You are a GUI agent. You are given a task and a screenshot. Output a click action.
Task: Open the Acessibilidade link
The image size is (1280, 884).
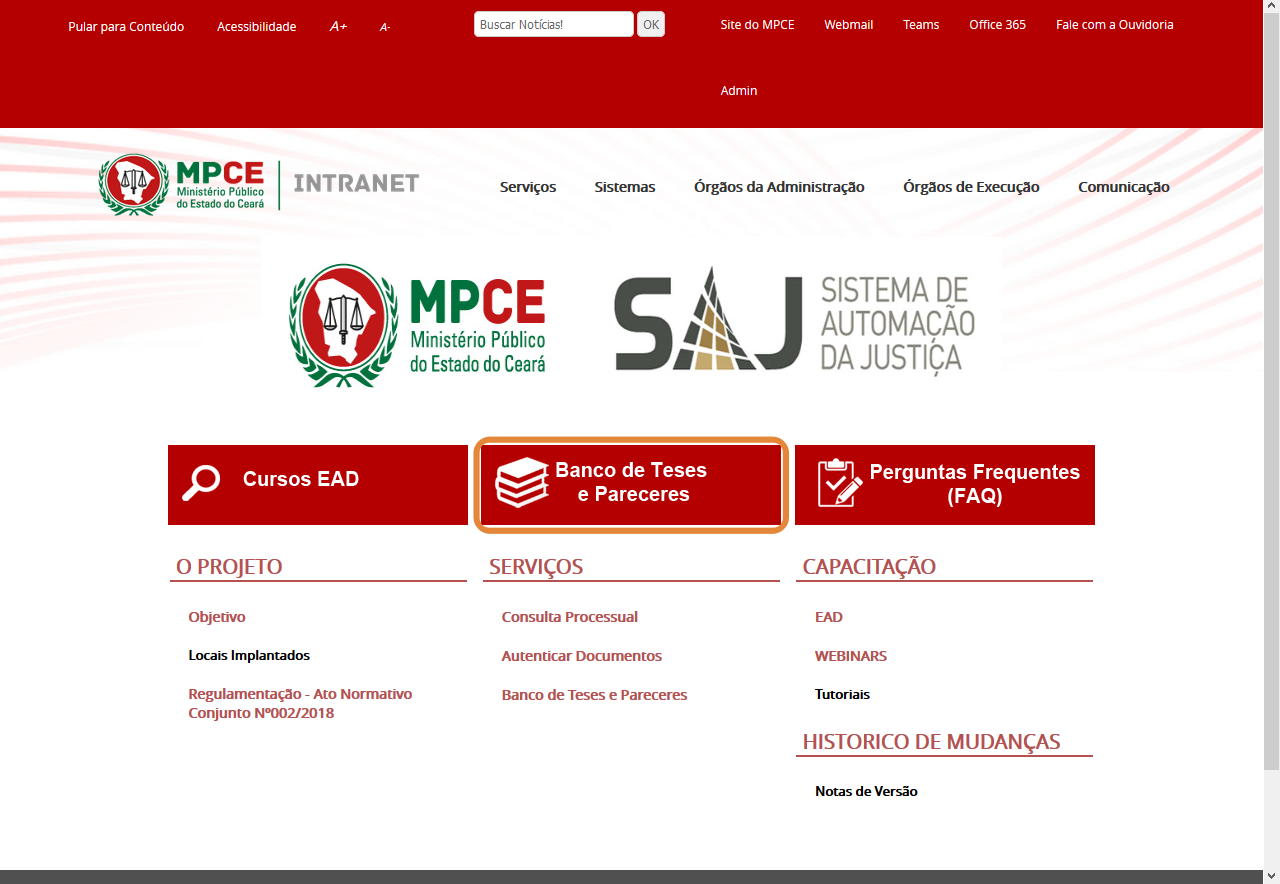[256, 26]
